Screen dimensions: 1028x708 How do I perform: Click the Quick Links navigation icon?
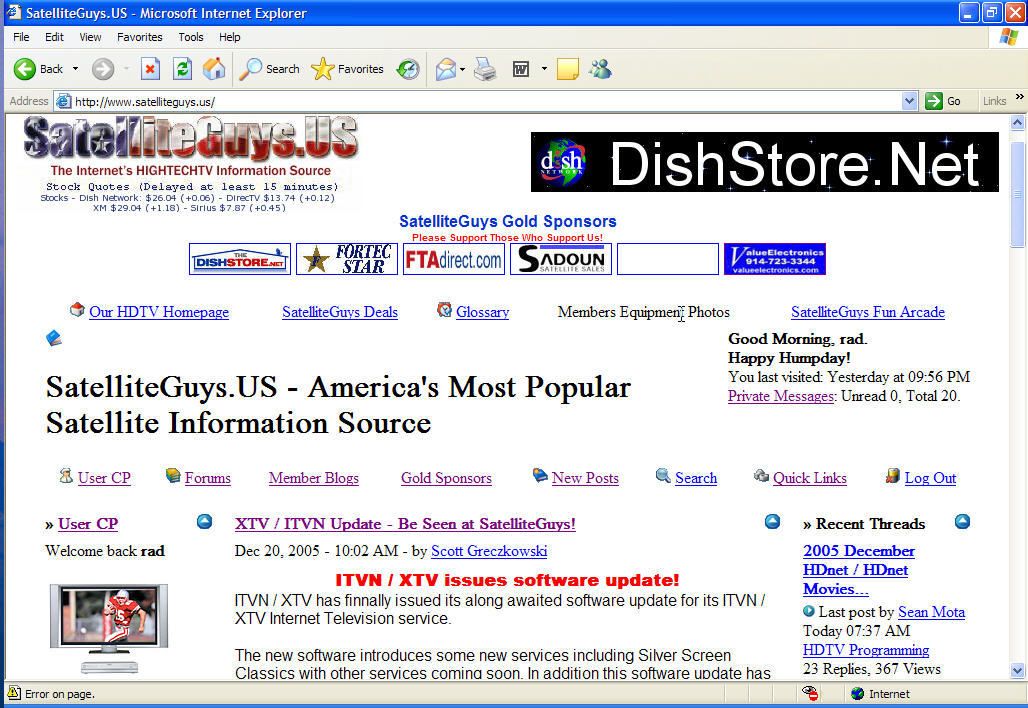click(761, 475)
